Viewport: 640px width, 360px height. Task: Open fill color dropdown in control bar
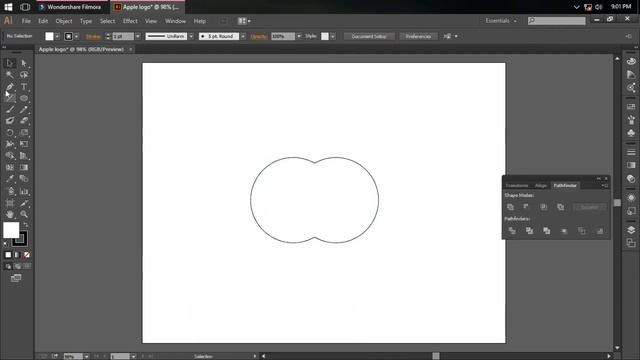point(57,36)
